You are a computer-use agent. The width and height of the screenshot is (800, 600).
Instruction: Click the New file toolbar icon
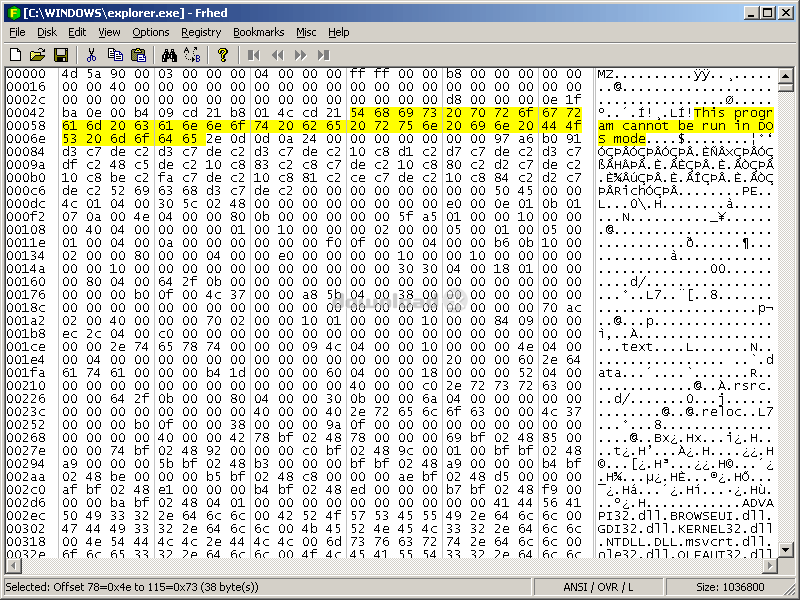point(15,55)
